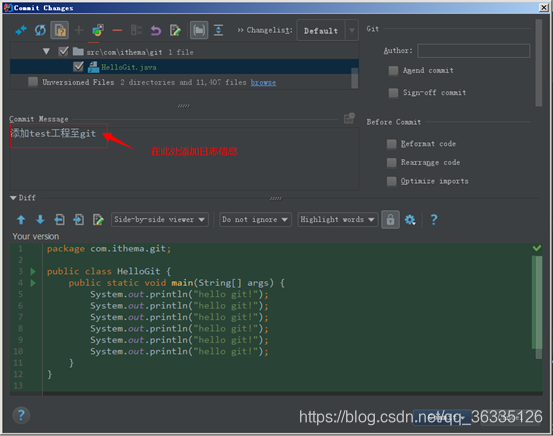Click the 'public class HelloGit {' line
The image size is (553, 436).
click(x=109, y=272)
